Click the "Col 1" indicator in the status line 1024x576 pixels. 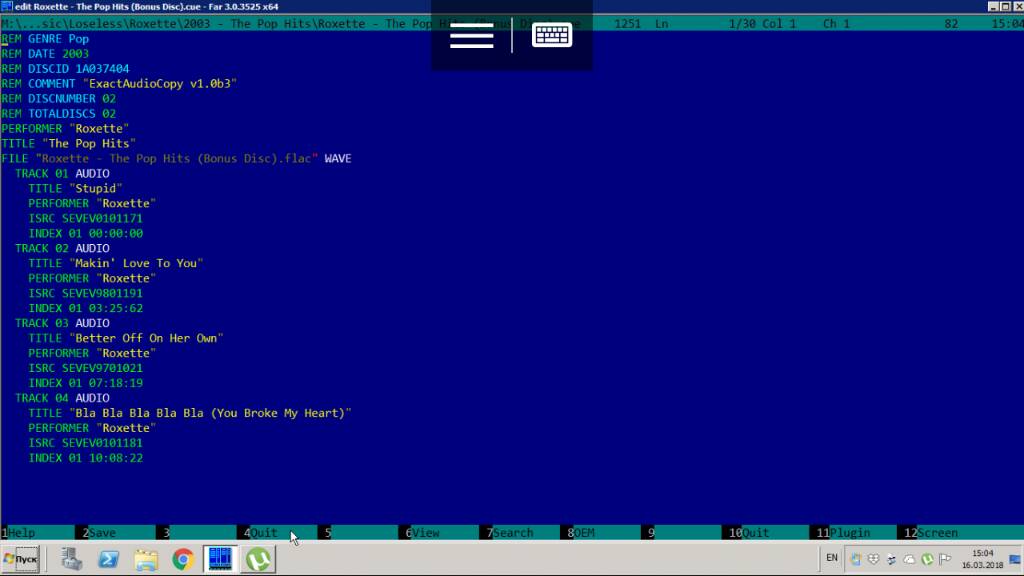click(780, 24)
